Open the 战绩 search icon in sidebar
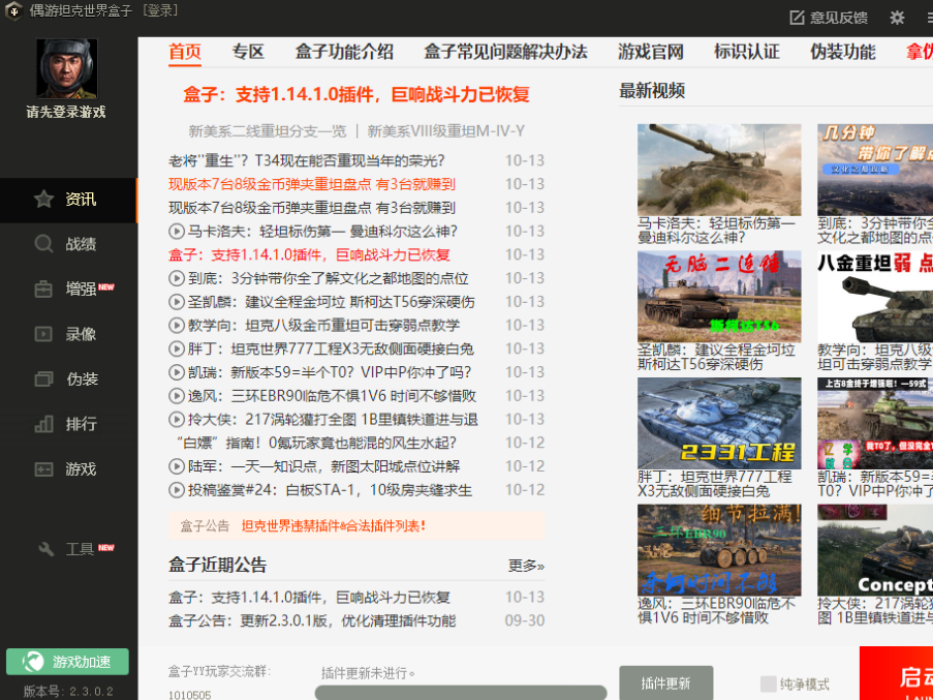Screen dimensions: 933x700 coord(44,244)
